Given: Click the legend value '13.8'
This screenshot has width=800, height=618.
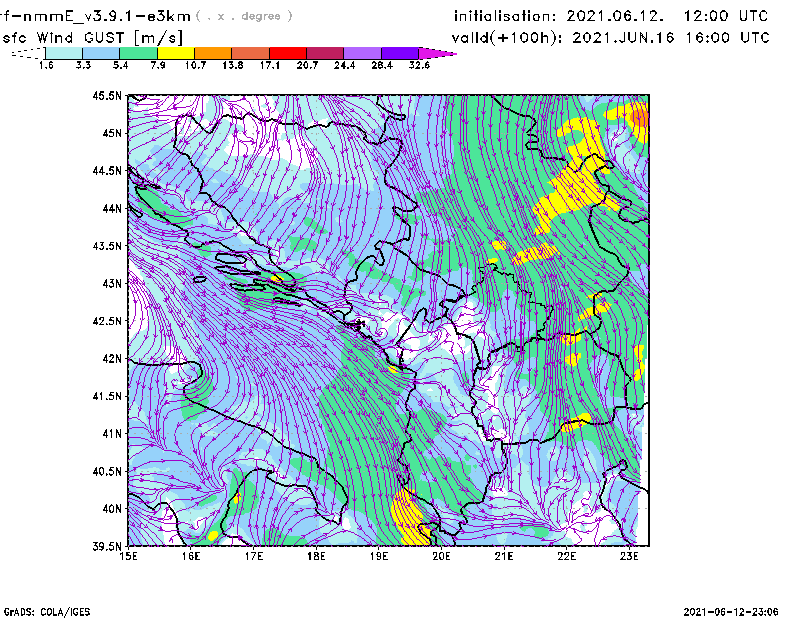Looking at the screenshot, I should point(233,65).
